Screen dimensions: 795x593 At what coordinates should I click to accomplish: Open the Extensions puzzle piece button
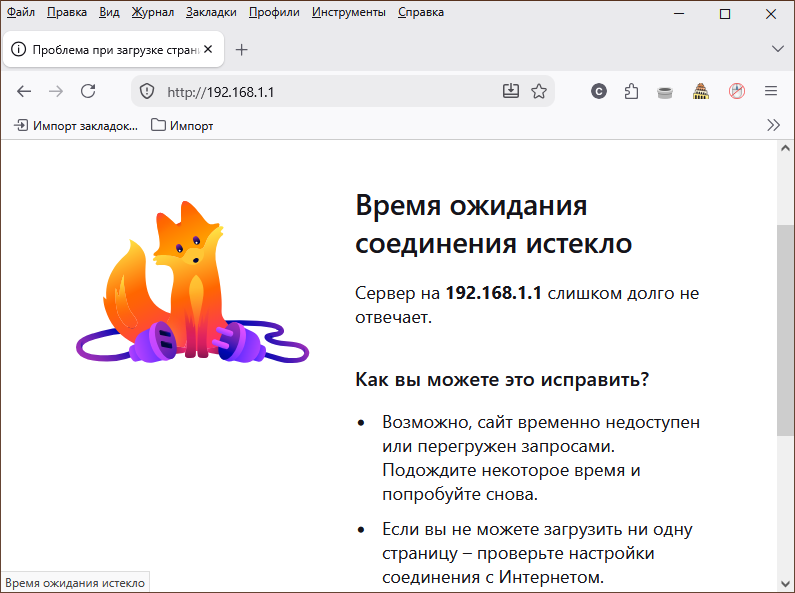pos(631,91)
